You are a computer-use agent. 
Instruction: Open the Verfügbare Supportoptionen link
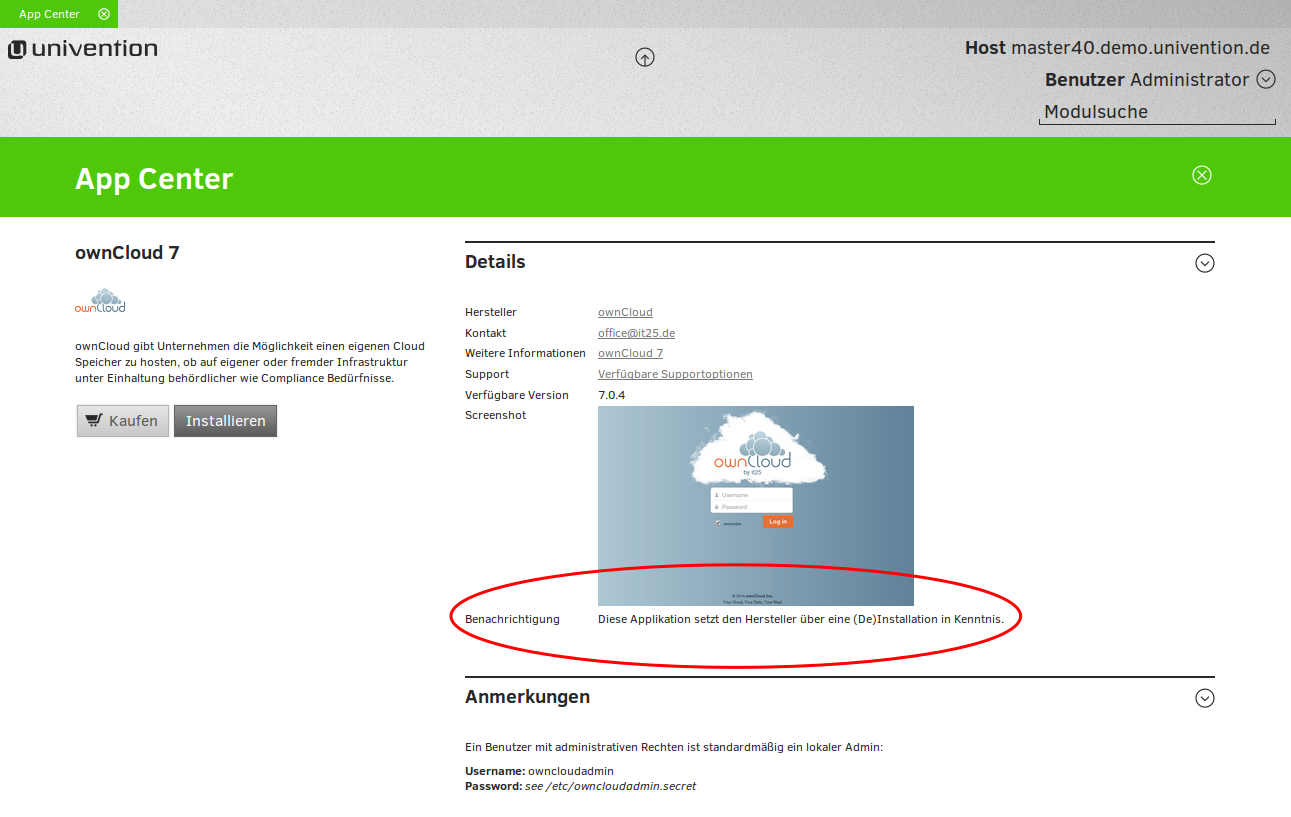pyautogui.click(x=675, y=374)
